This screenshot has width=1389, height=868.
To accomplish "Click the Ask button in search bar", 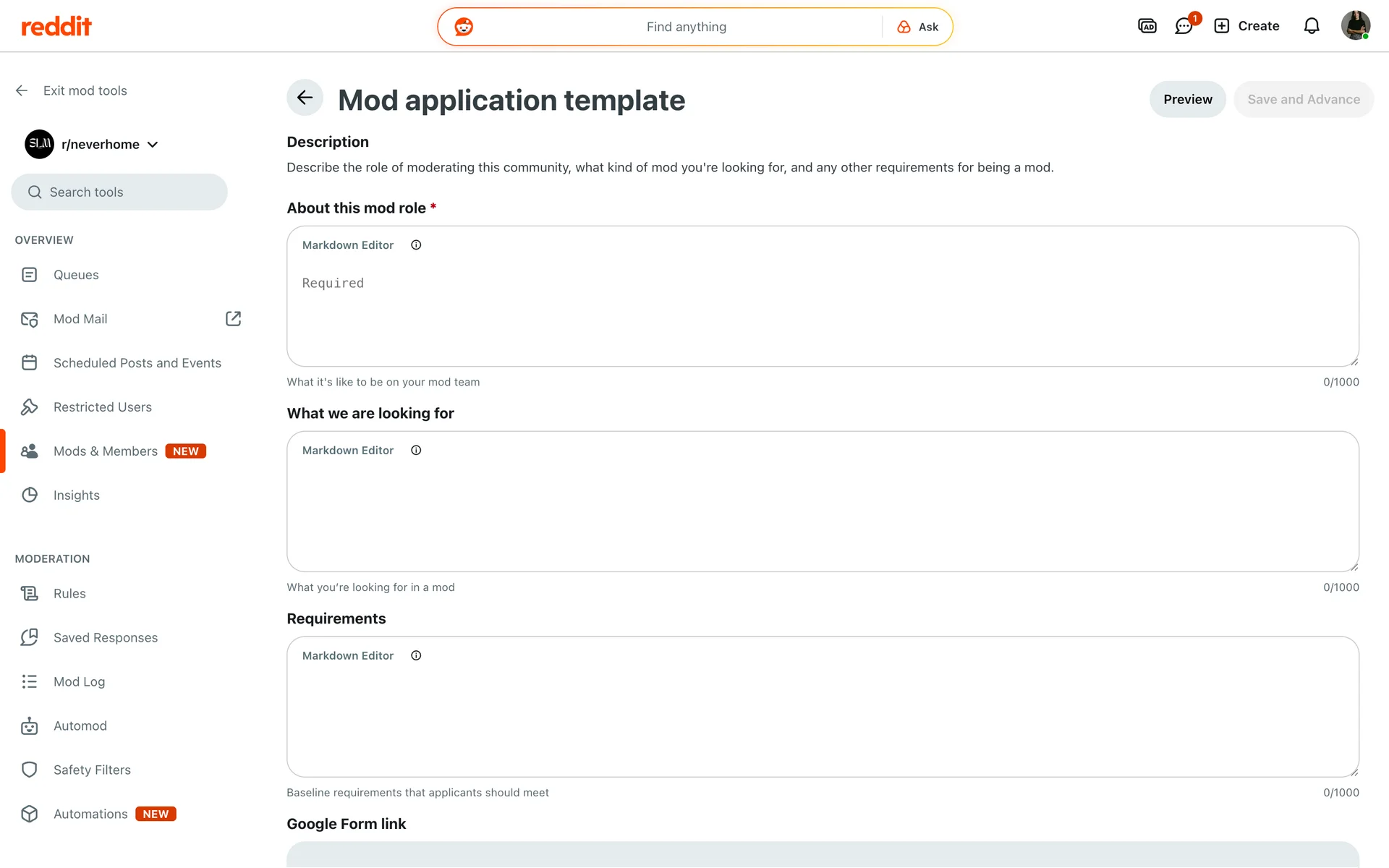I will click(x=918, y=27).
